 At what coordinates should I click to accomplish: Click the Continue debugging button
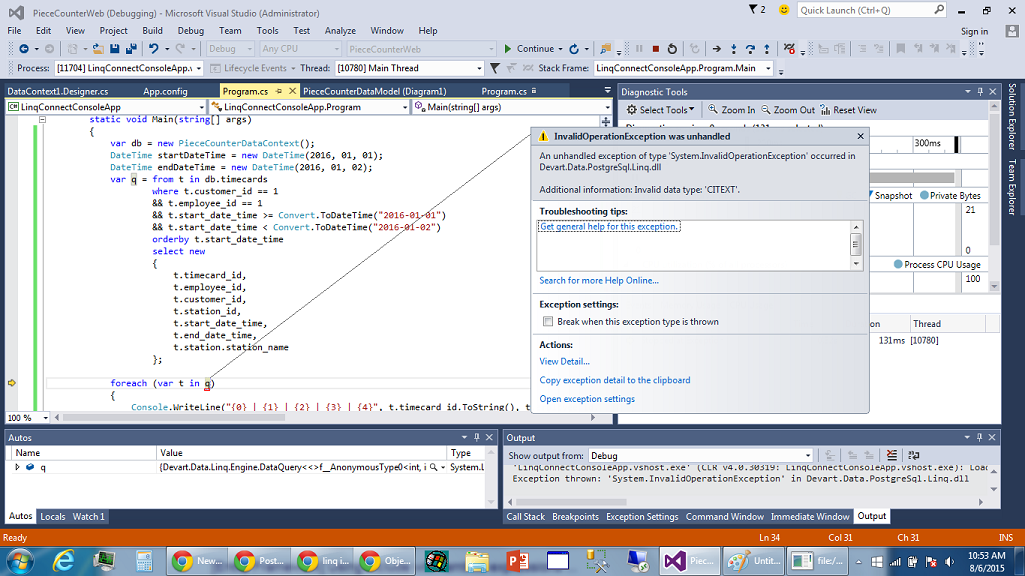pyautogui.click(x=529, y=49)
